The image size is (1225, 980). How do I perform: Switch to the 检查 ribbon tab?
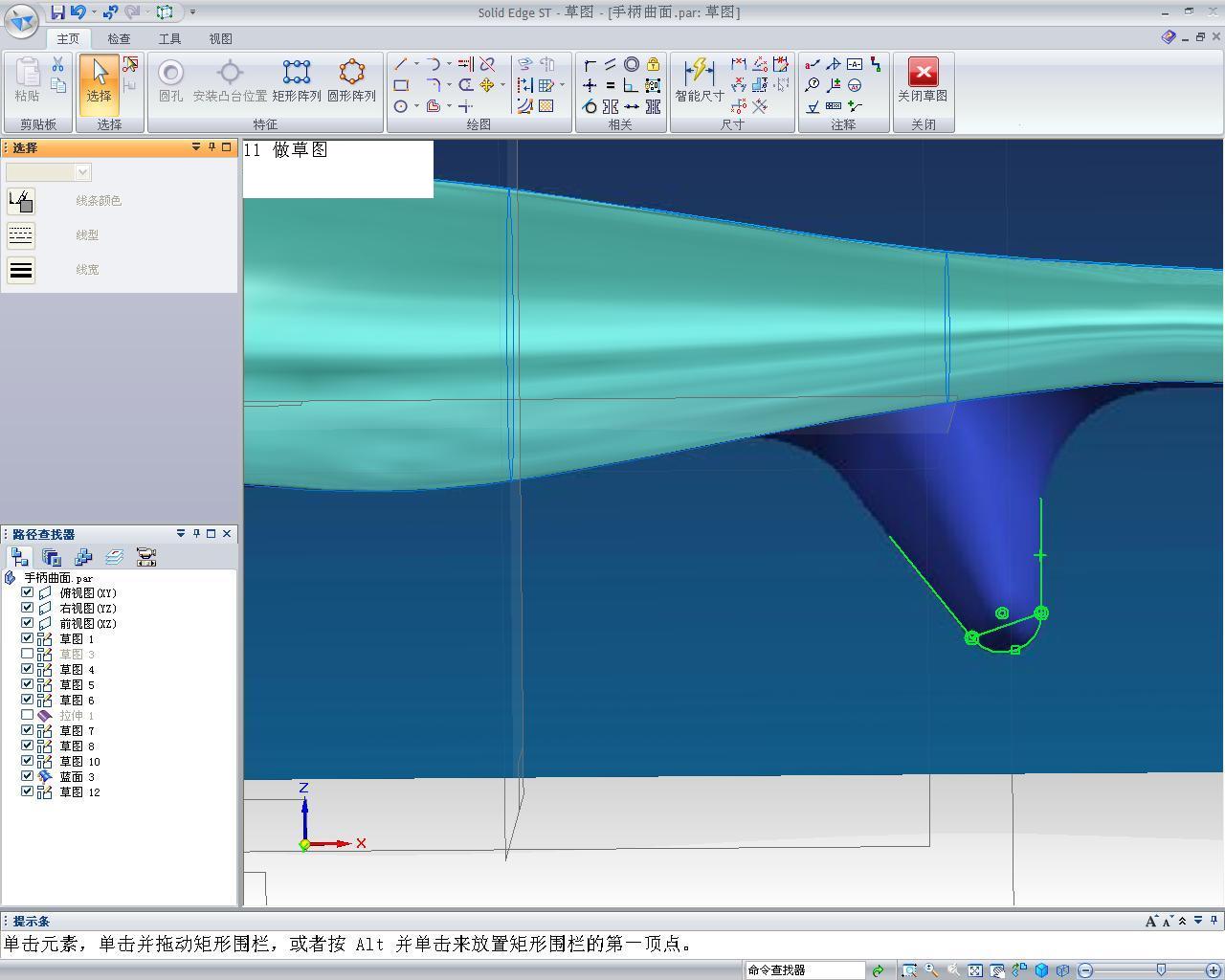(x=119, y=39)
